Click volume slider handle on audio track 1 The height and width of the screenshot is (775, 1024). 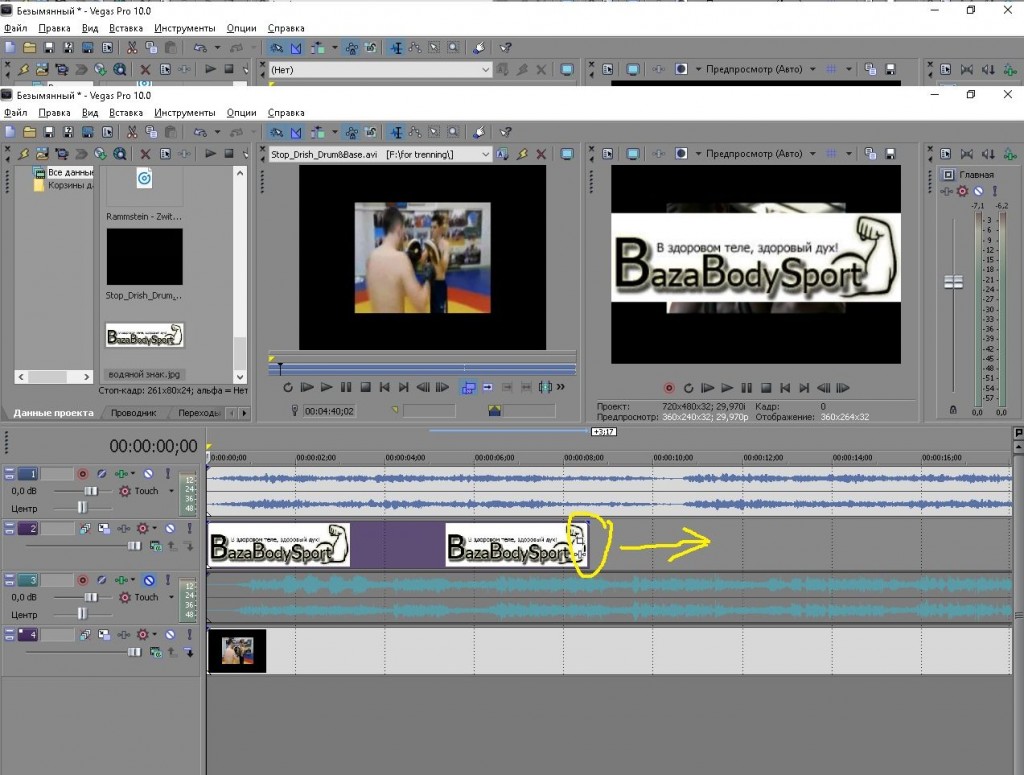pos(91,491)
